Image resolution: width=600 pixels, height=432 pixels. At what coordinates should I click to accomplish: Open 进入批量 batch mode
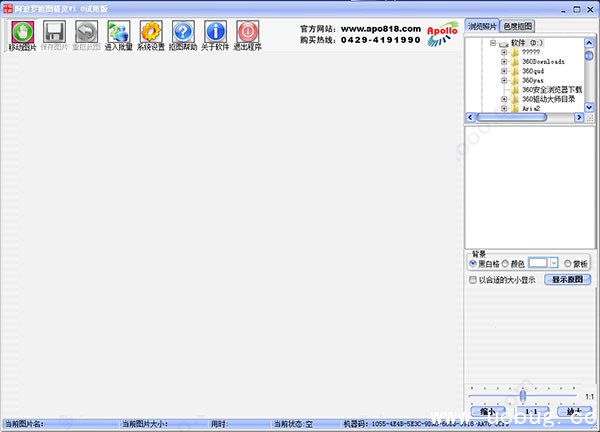coord(118,32)
